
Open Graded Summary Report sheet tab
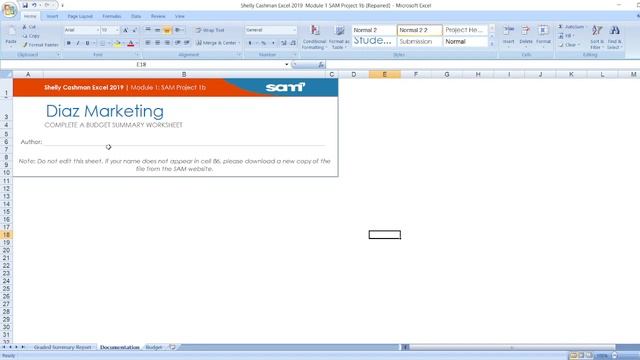click(x=62, y=347)
